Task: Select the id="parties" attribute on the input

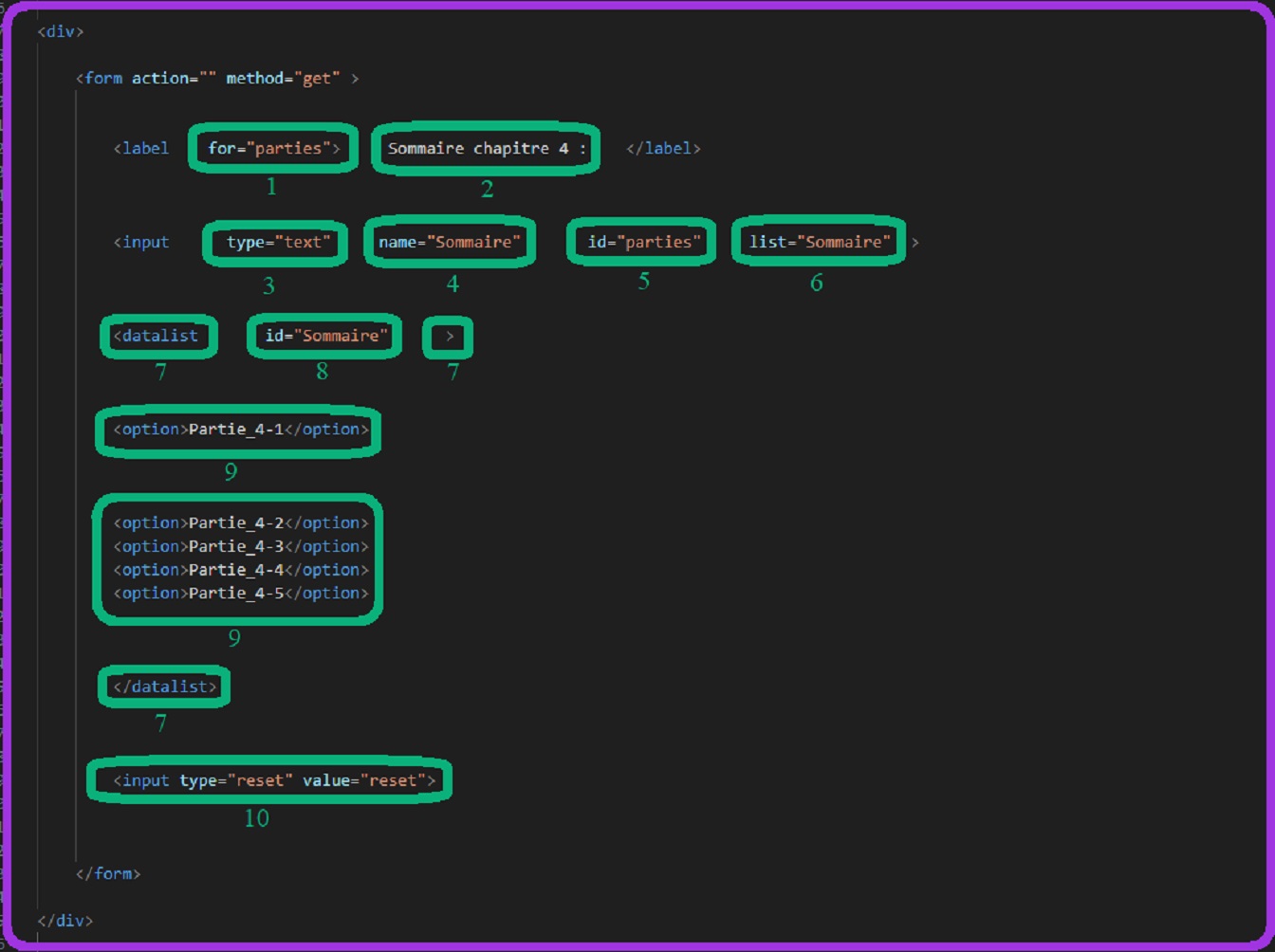Action: (x=643, y=242)
